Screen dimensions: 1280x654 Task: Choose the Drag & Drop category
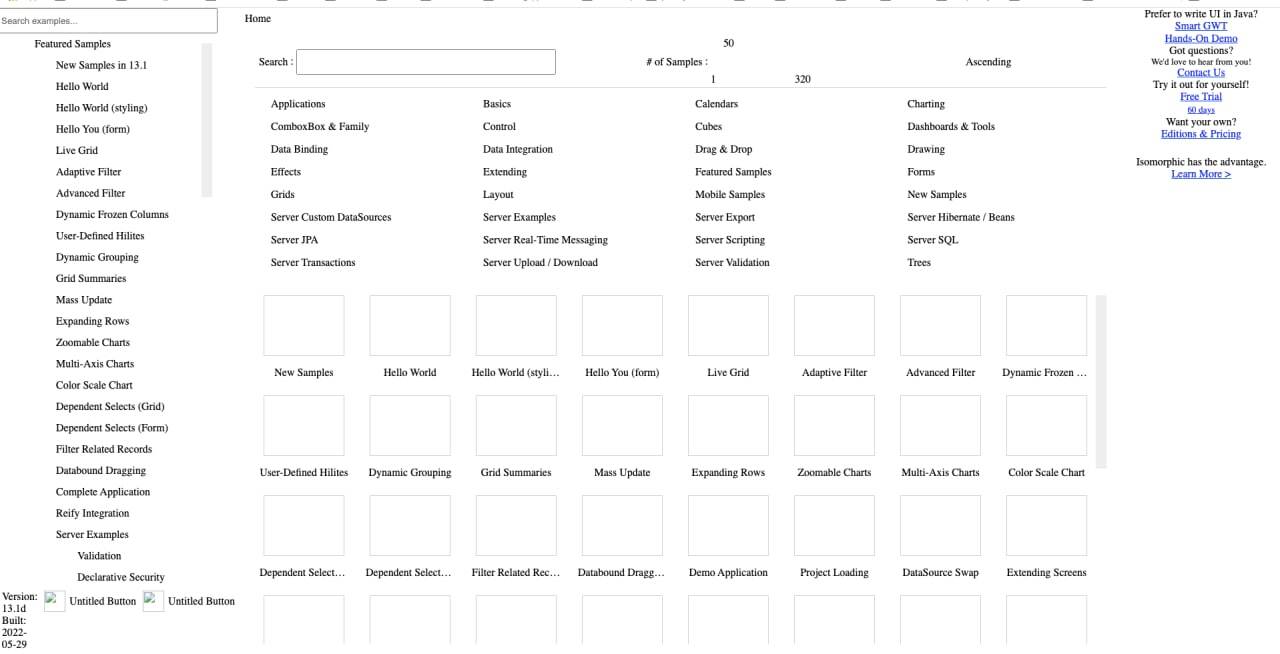pos(723,149)
